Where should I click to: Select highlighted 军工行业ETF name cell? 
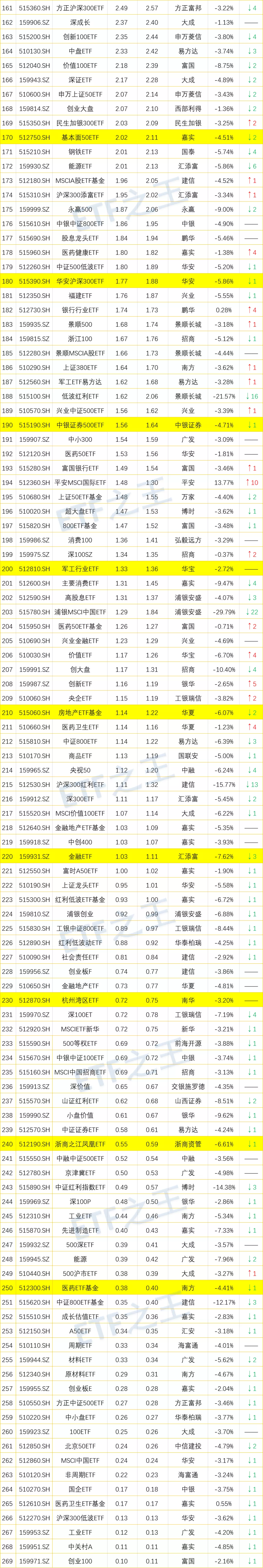pos(80,569)
